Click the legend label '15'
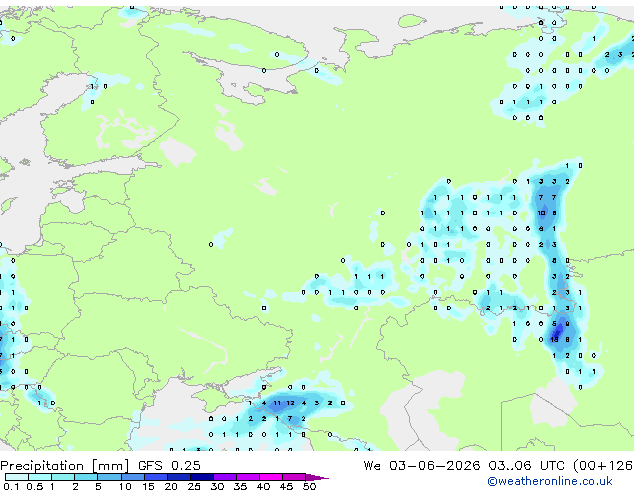The width and height of the screenshot is (634, 490). [148, 486]
